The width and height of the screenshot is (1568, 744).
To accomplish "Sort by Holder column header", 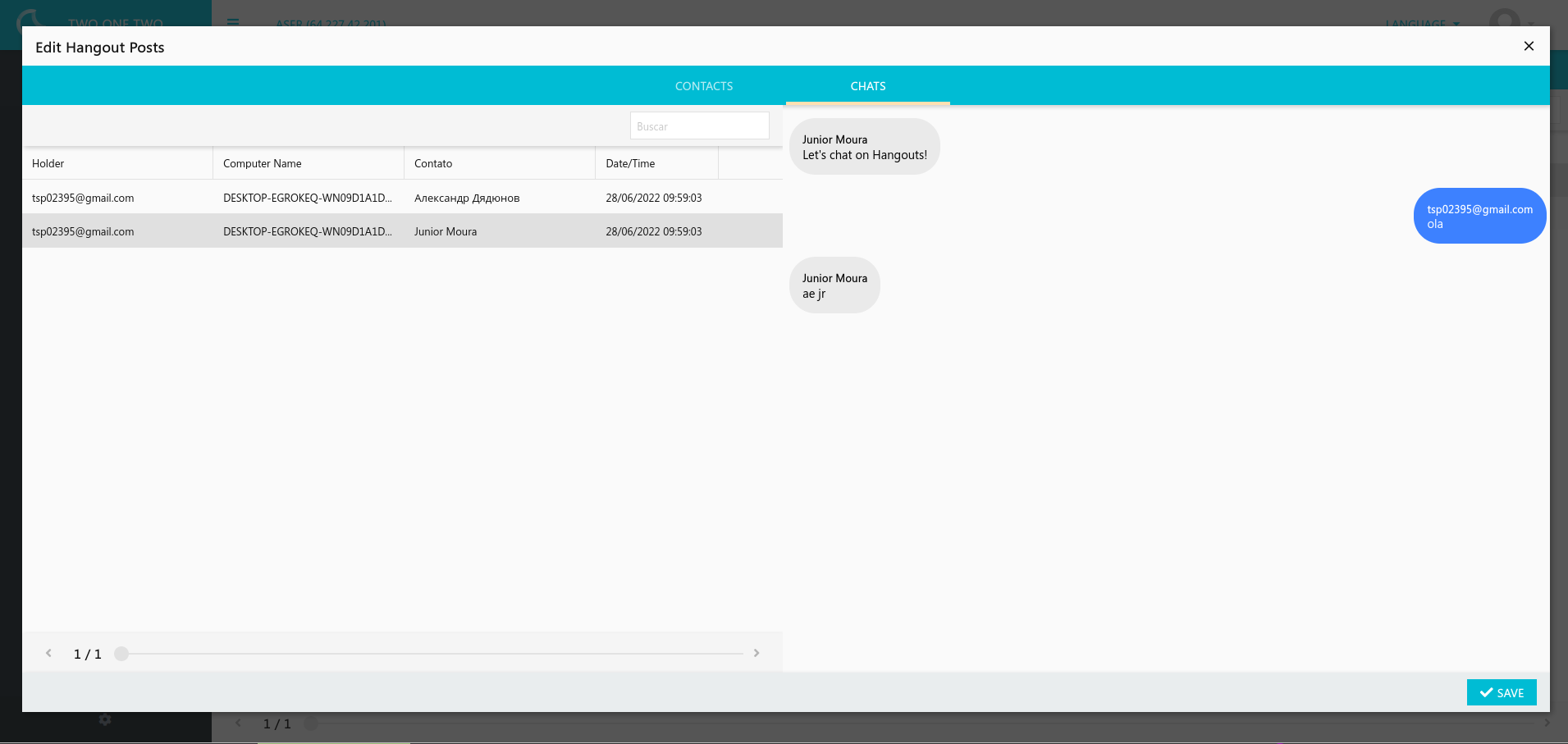I will tap(117, 163).
